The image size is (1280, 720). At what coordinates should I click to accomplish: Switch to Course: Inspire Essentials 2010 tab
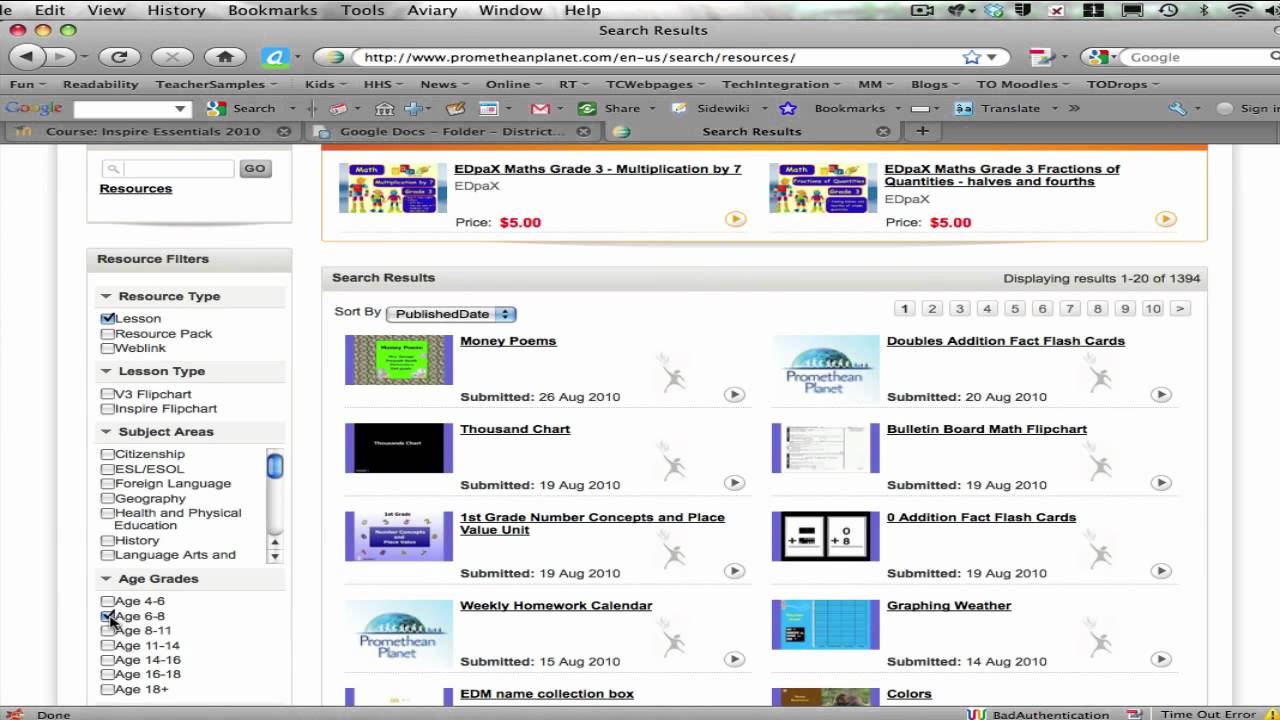[152, 131]
